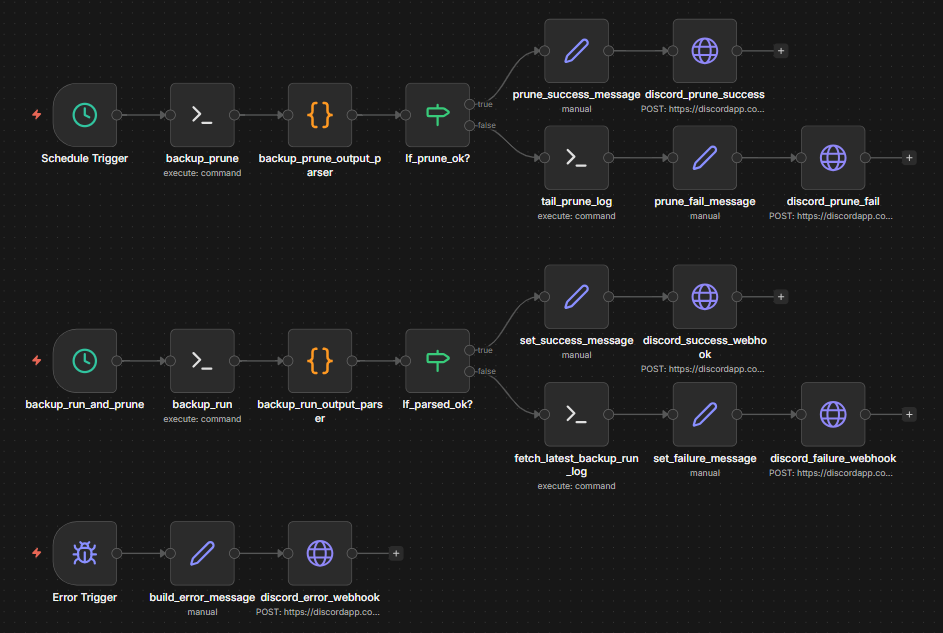Add node after discord_prune_success
The height and width of the screenshot is (633, 943).
[781, 51]
